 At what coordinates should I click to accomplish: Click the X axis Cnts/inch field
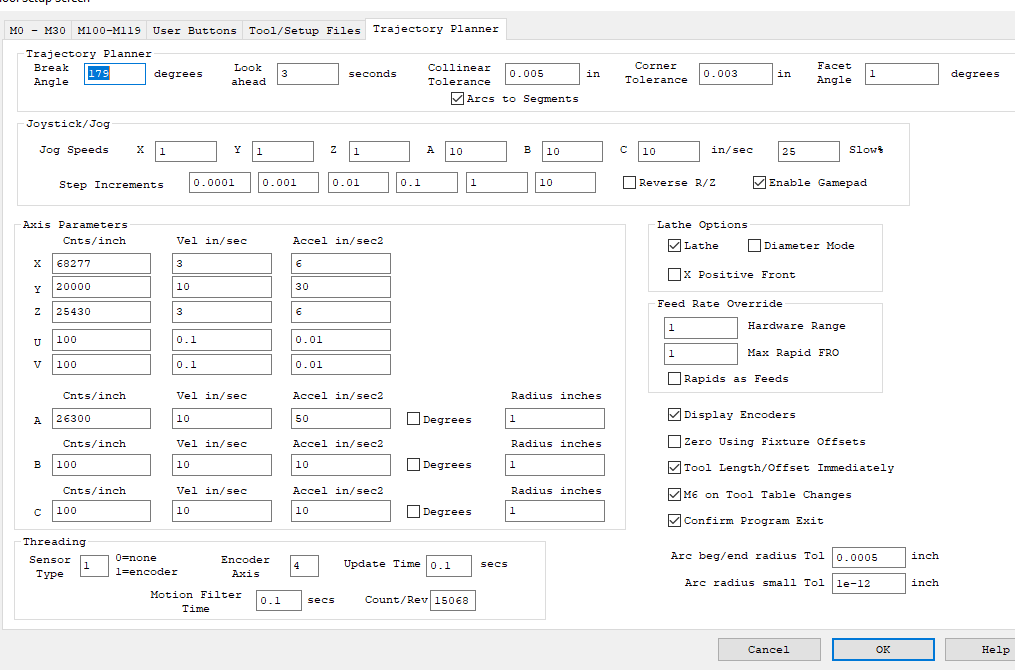(101, 263)
